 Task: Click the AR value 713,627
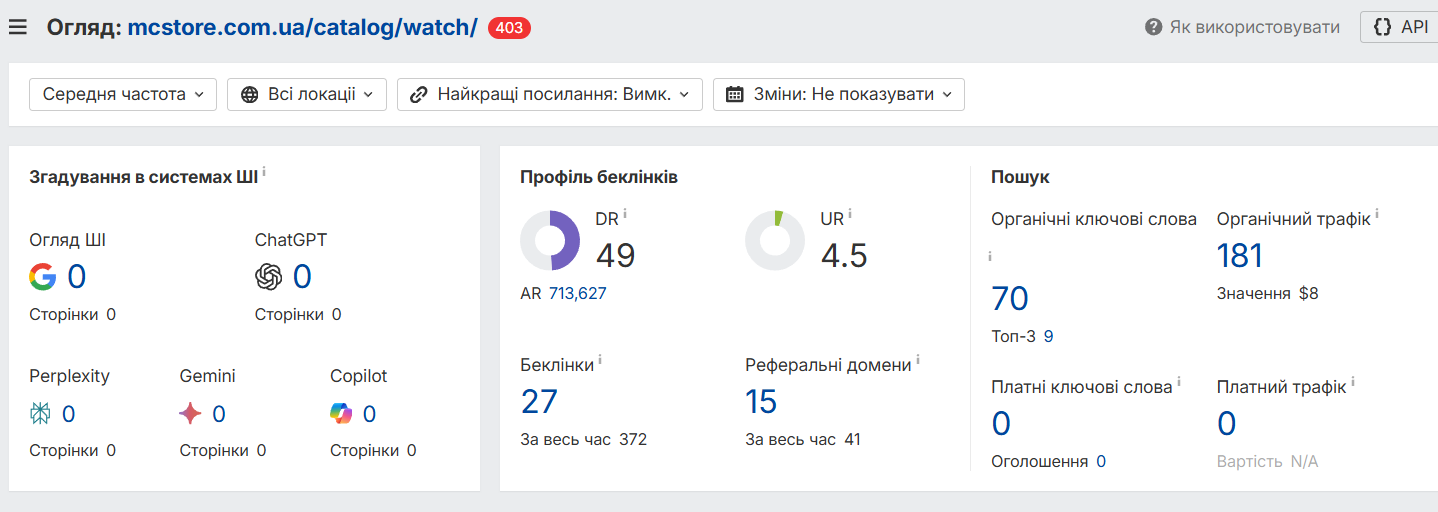tap(577, 293)
